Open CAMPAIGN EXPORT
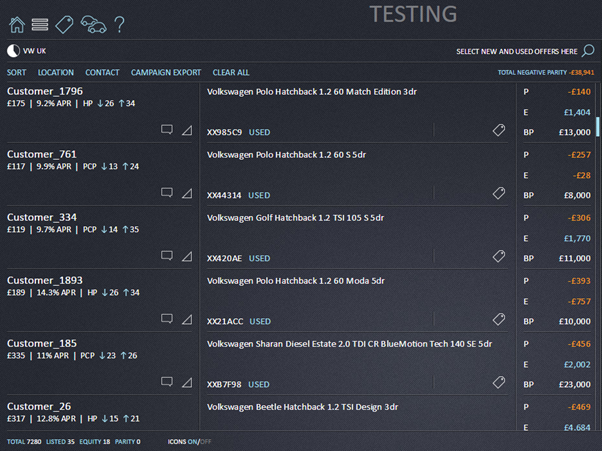 (x=166, y=73)
